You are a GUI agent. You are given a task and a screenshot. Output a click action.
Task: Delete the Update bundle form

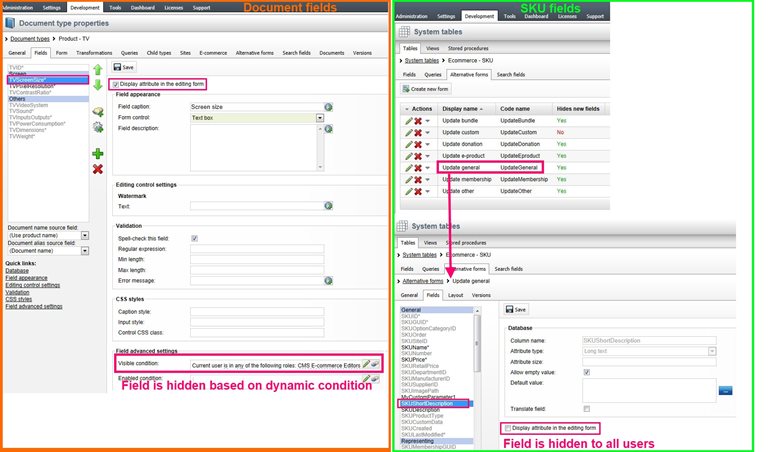point(418,121)
